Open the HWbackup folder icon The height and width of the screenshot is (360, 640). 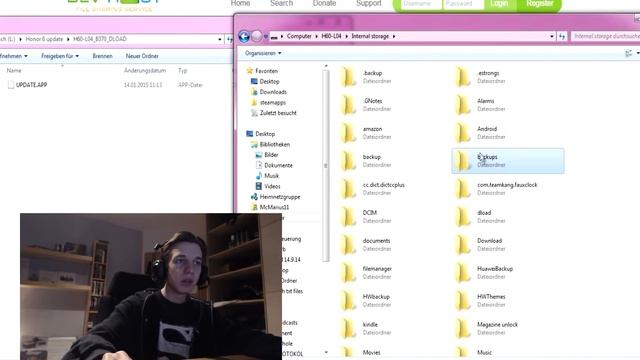349,300
